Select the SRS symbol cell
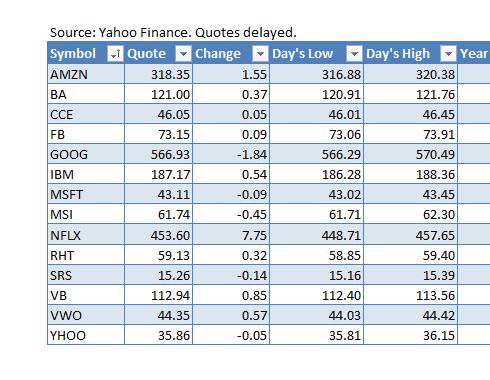This screenshot has height=380, width=490. 86,275
